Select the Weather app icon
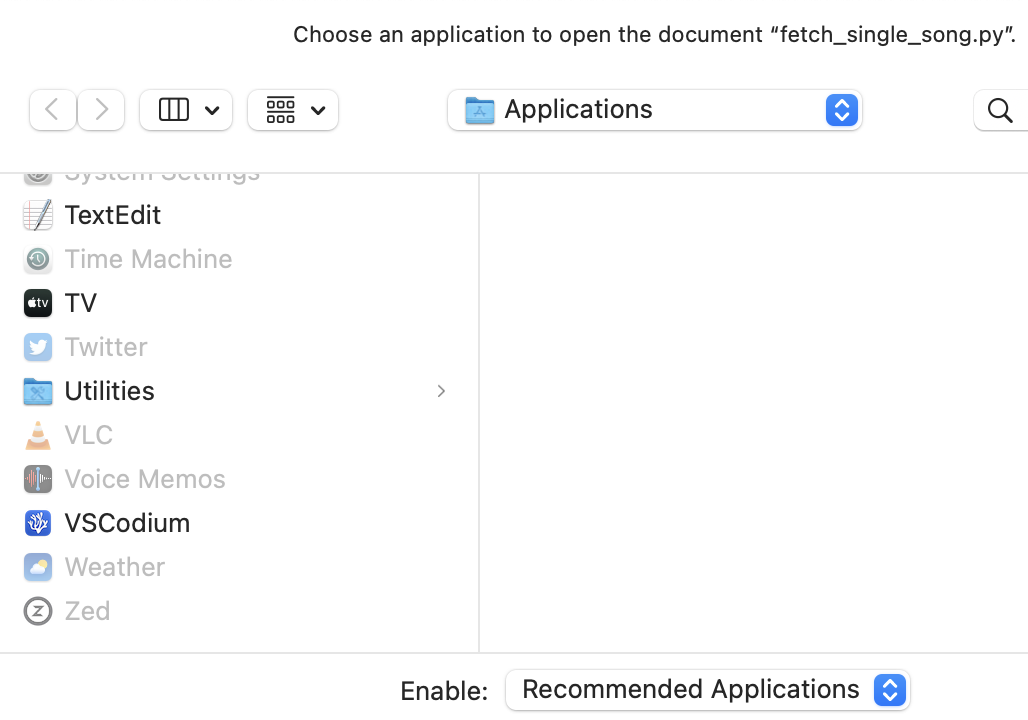 tap(37, 566)
